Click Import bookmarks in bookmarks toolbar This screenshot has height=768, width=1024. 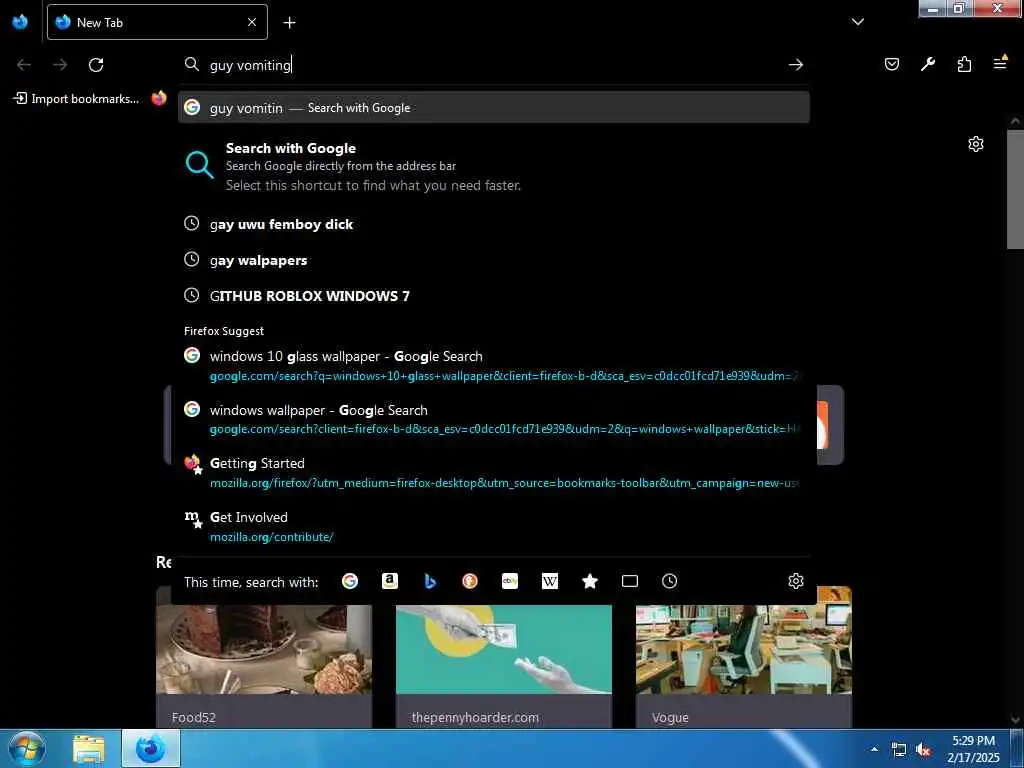click(x=77, y=99)
